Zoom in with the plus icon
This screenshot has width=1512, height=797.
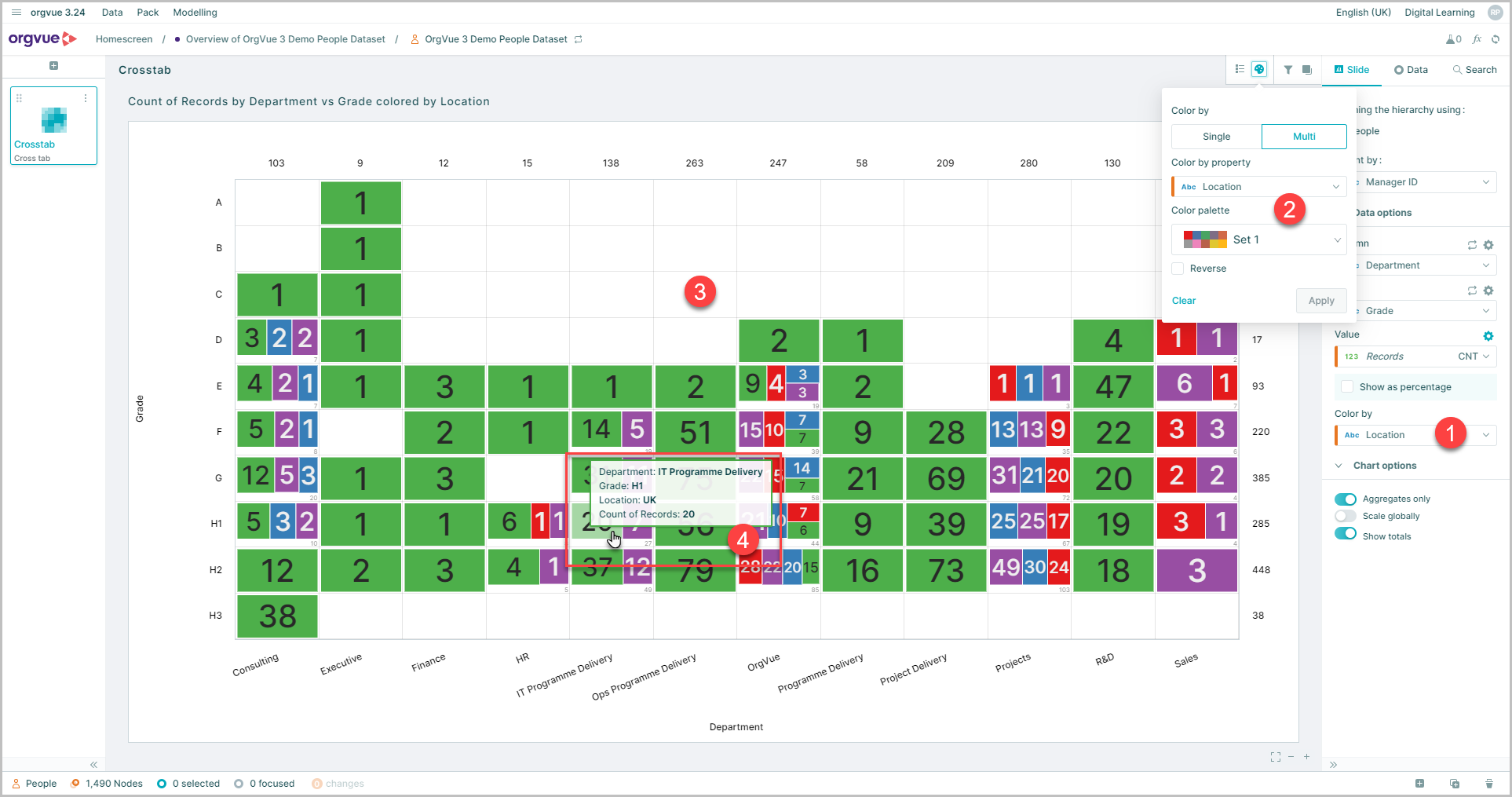[1307, 757]
